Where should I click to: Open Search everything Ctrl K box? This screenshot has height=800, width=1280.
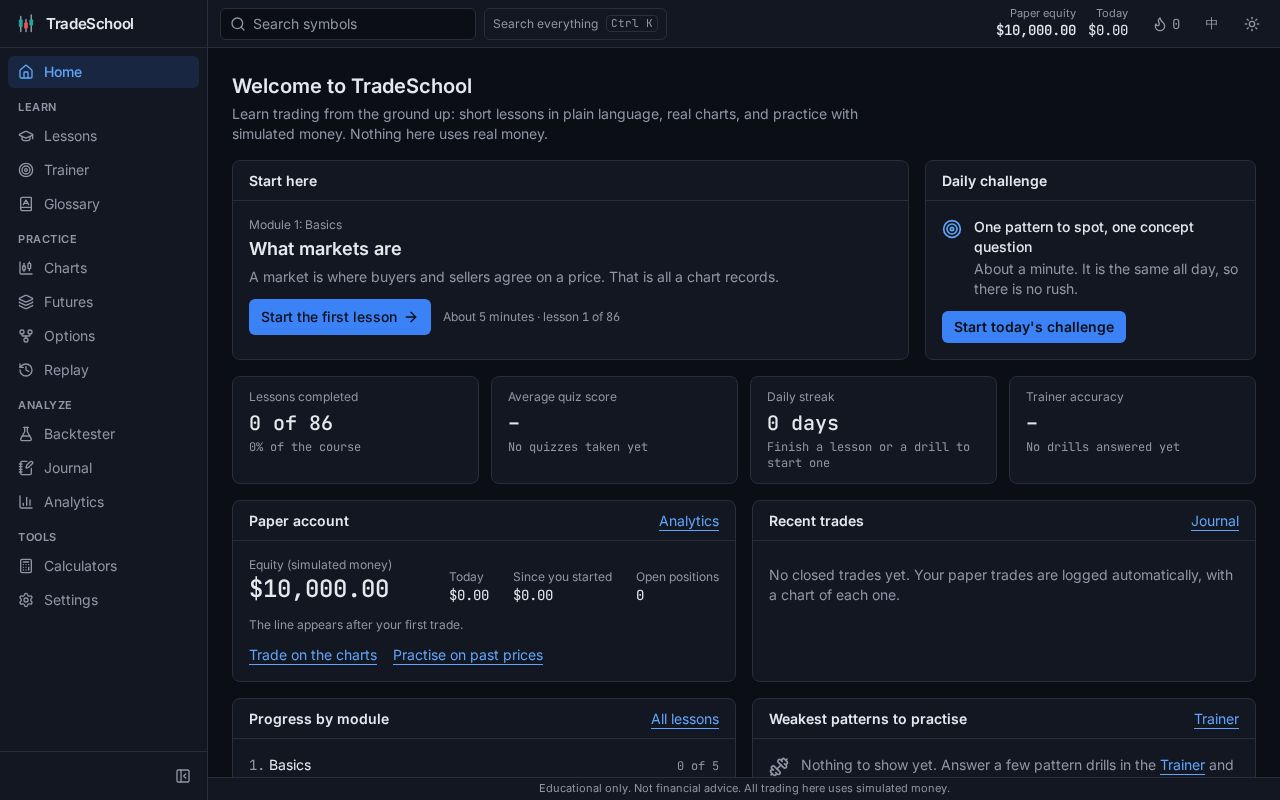pos(575,24)
